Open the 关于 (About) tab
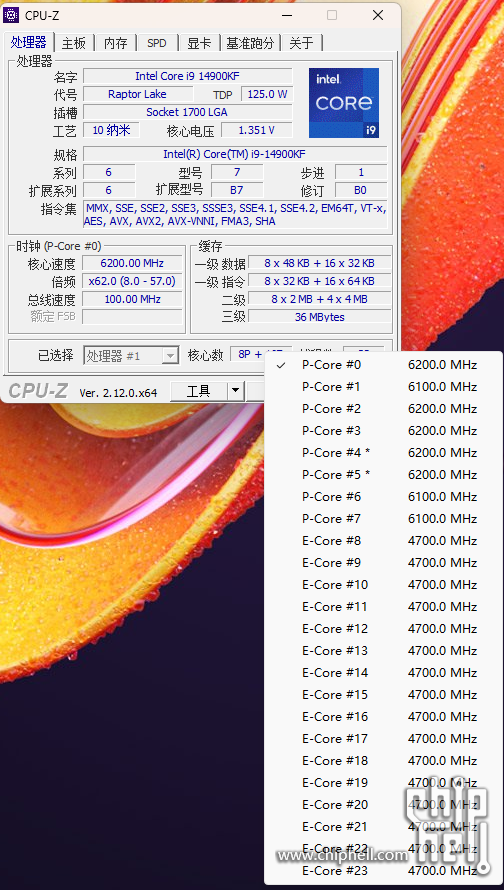504x890 pixels. point(301,43)
